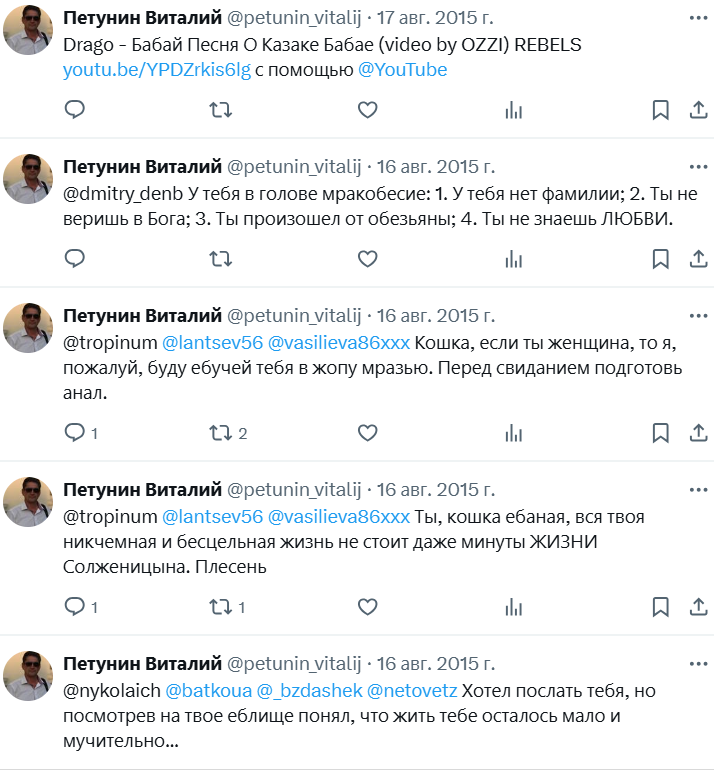Like the tweet ending with "Плесень"
Image resolution: width=714 pixels, height=770 pixels.
[367, 606]
